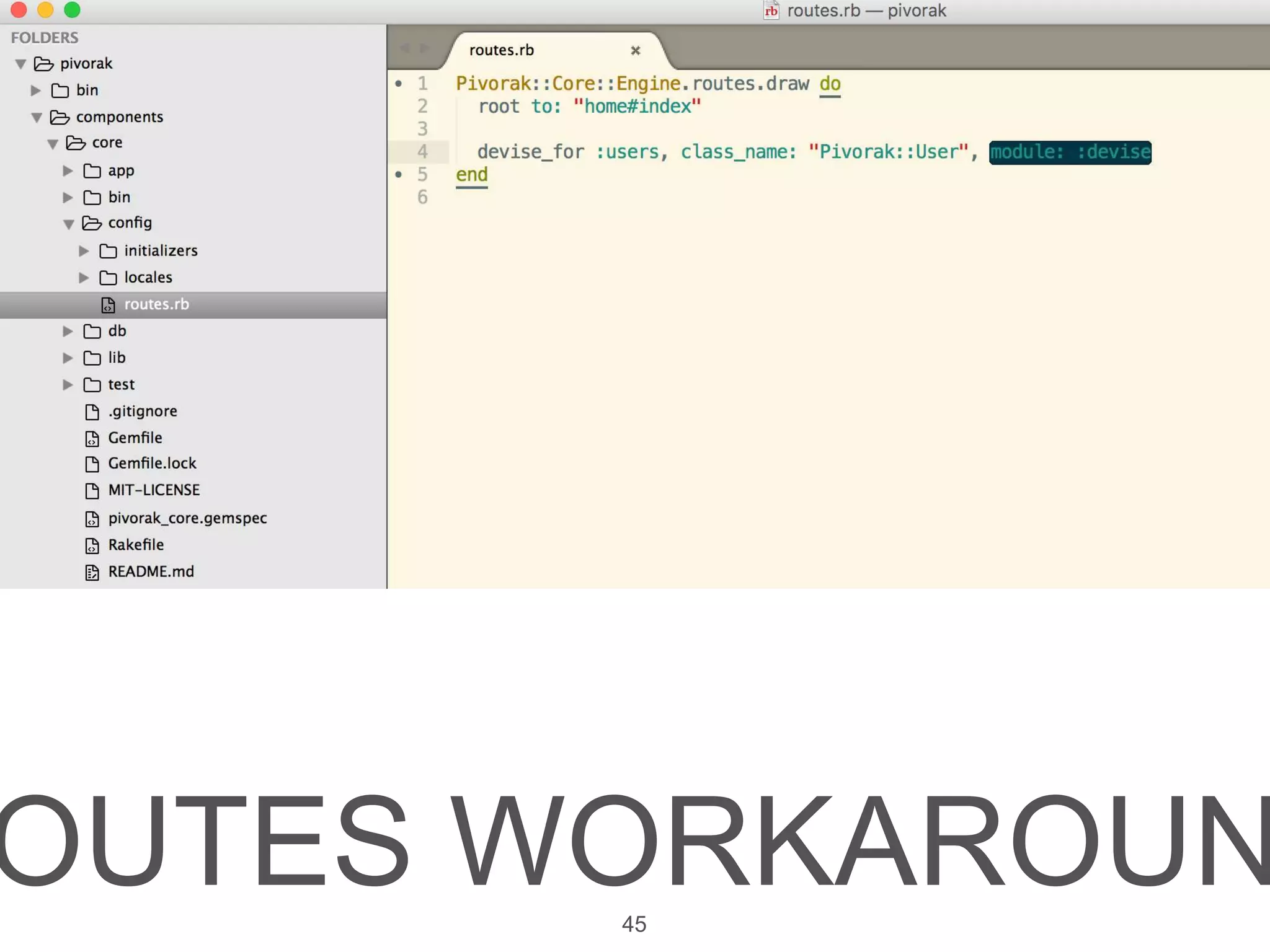This screenshot has height=952, width=1270.
Task: Click the rb document icon in title bar
Action: coord(771,11)
